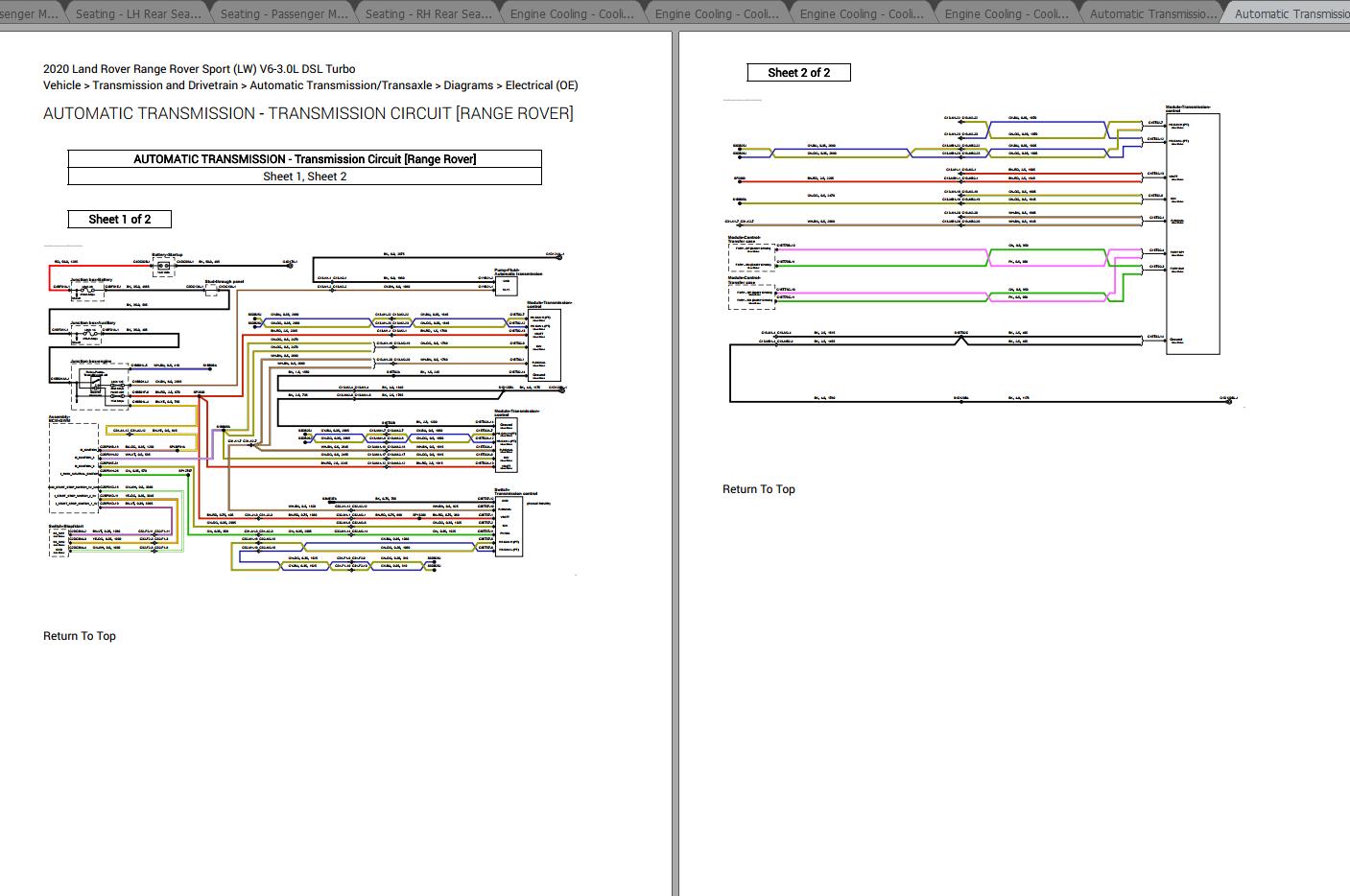This screenshot has width=1350, height=896.
Task: Open the Automatic Transmission/Transaxle breadcrumb
Action: (341, 84)
